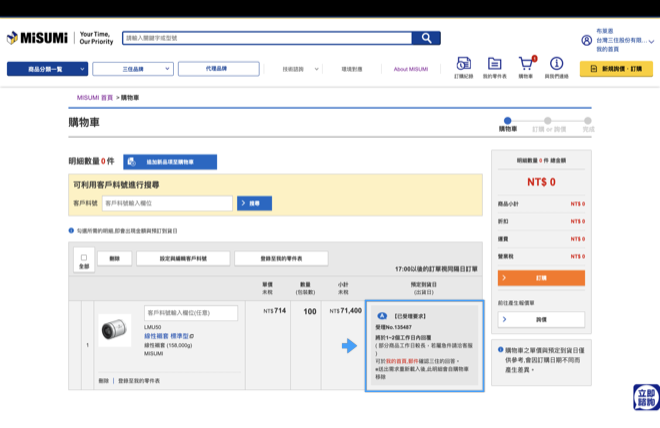Open the 代理品牌 tab
Image resolution: width=660 pixels, height=428 pixels.
(218, 69)
